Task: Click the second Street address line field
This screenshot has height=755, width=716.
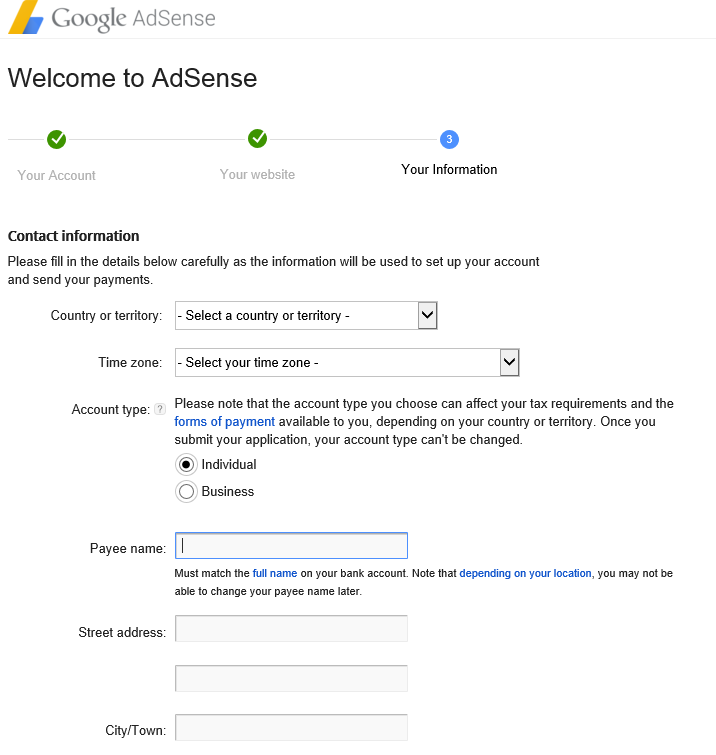Action: (x=291, y=678)
